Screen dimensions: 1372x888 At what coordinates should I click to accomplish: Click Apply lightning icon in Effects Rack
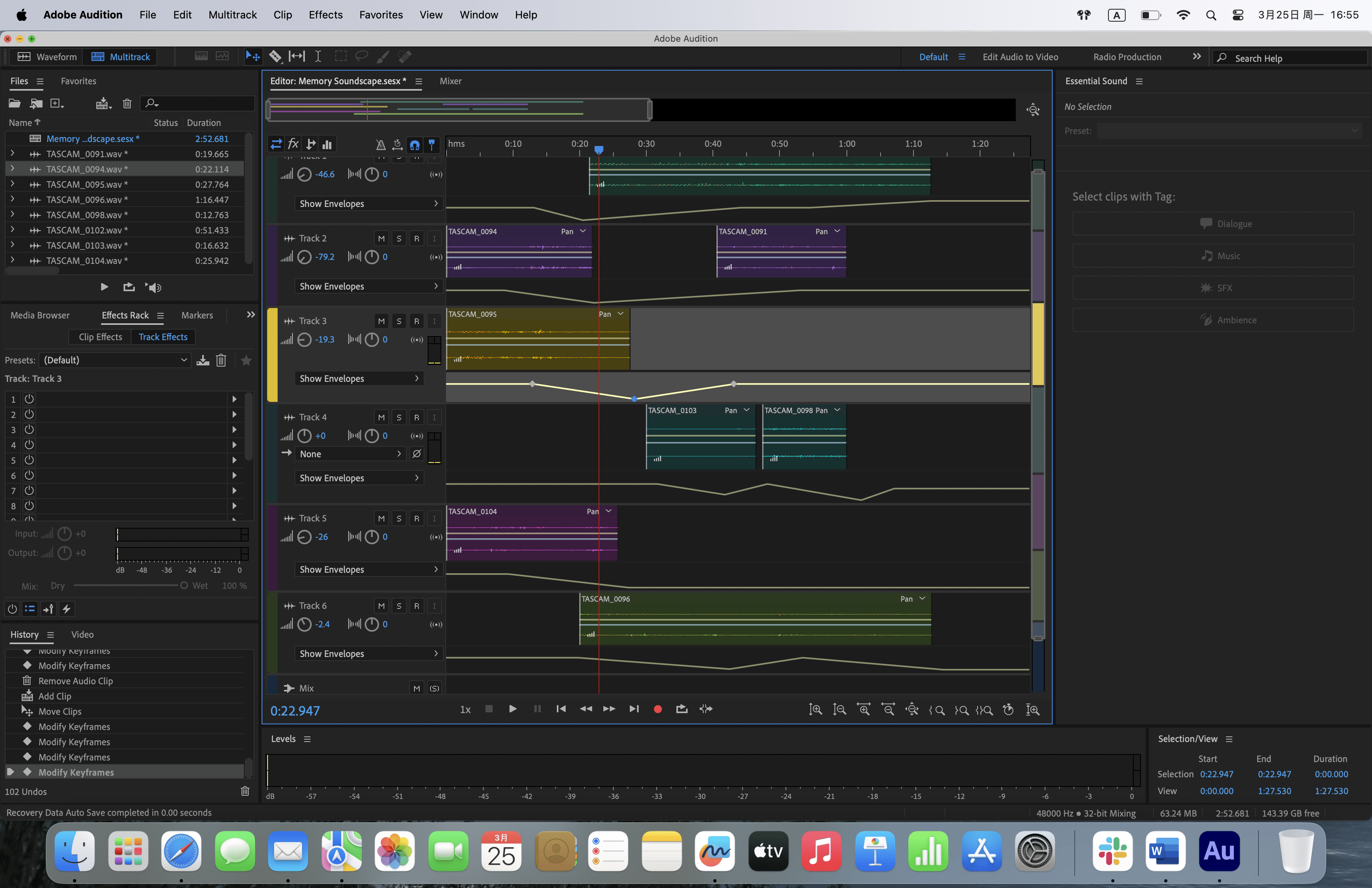tap(67, 609)
